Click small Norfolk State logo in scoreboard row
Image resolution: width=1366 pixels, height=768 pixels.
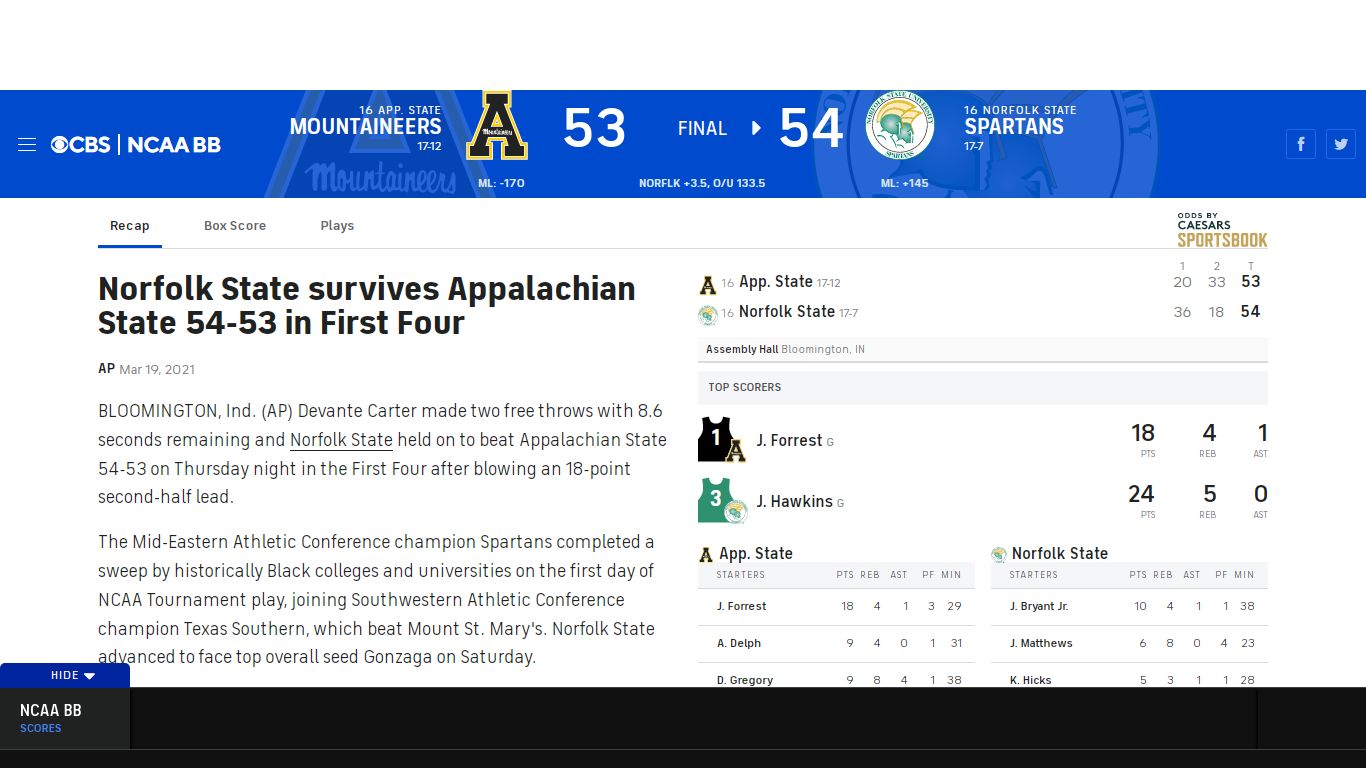707,315
